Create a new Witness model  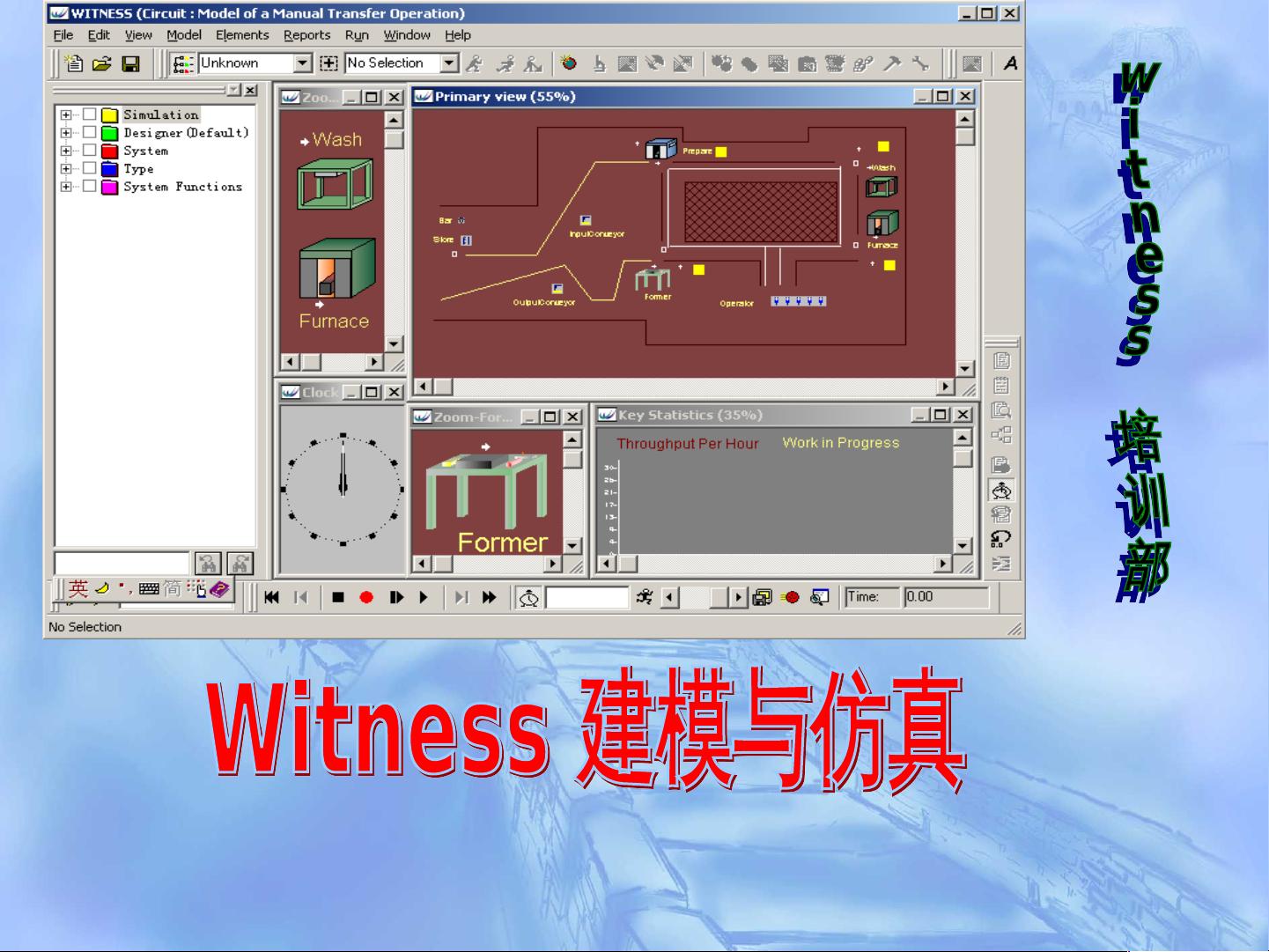74,63
